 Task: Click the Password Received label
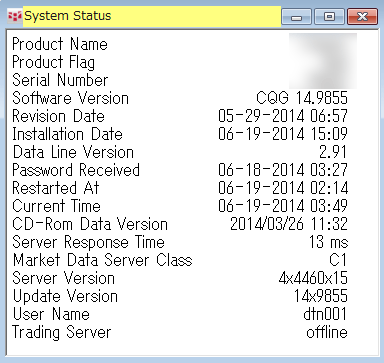(x=76, y=170)
